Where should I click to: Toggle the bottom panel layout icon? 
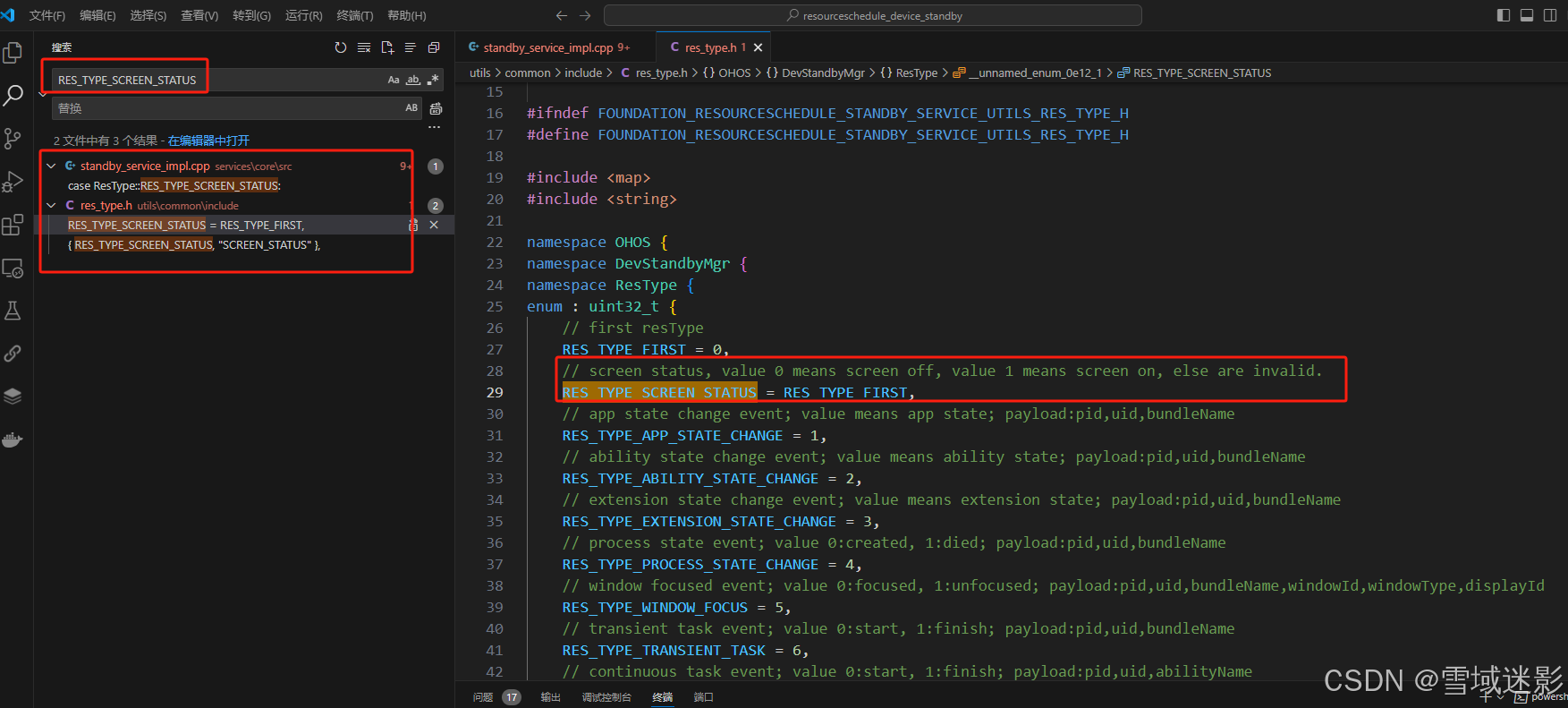1527,15
